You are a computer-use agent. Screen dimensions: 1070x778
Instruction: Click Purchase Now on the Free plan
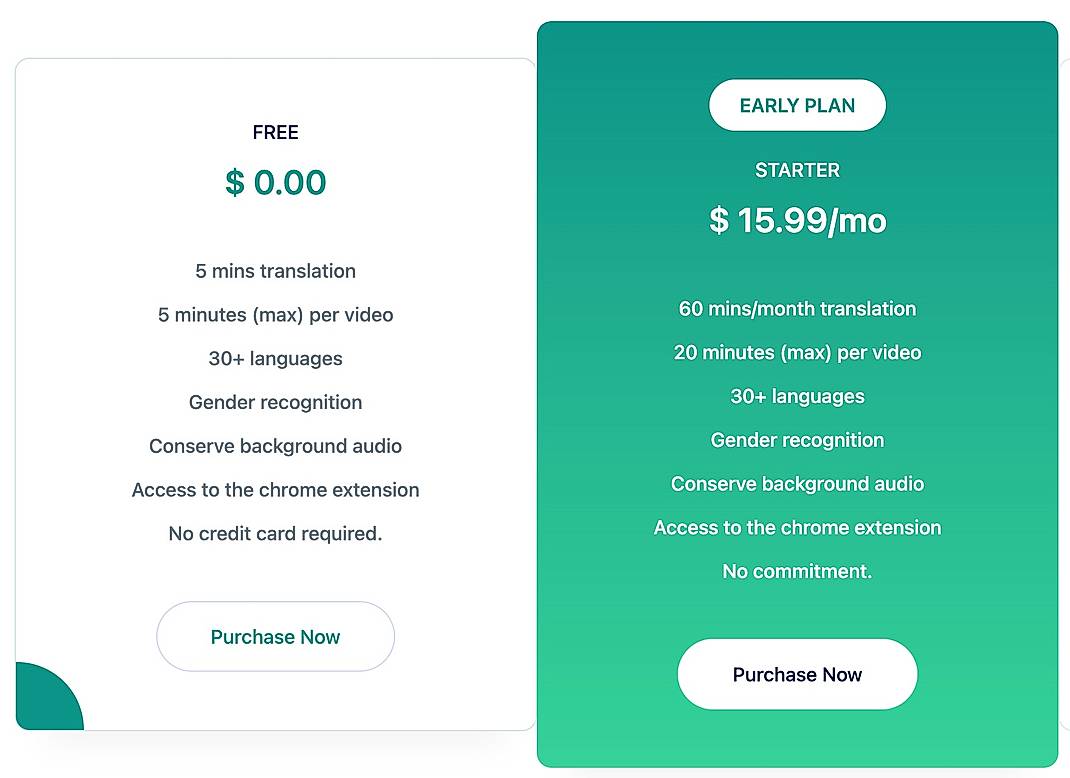coord(275,636)
